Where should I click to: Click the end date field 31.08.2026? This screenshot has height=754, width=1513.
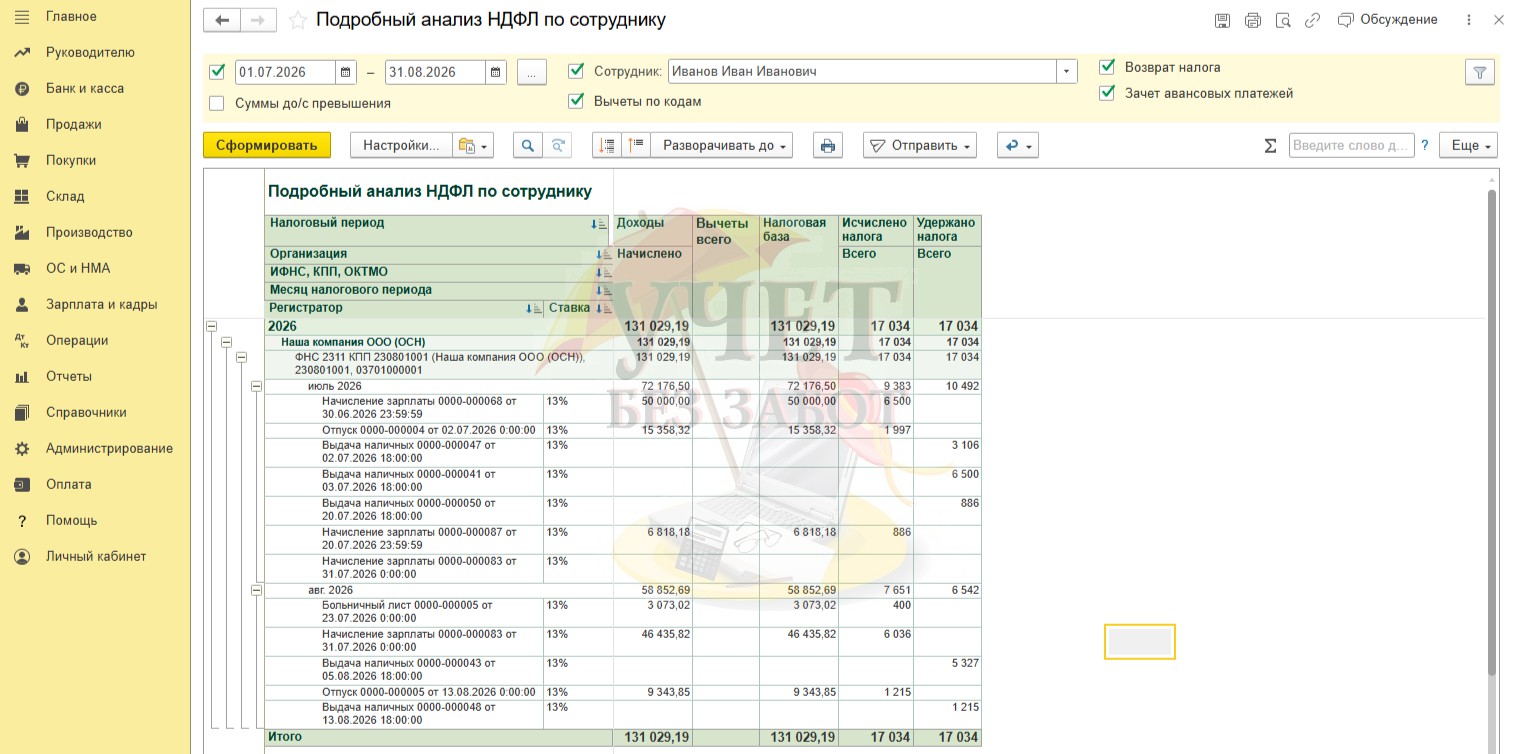click(435, 72)
